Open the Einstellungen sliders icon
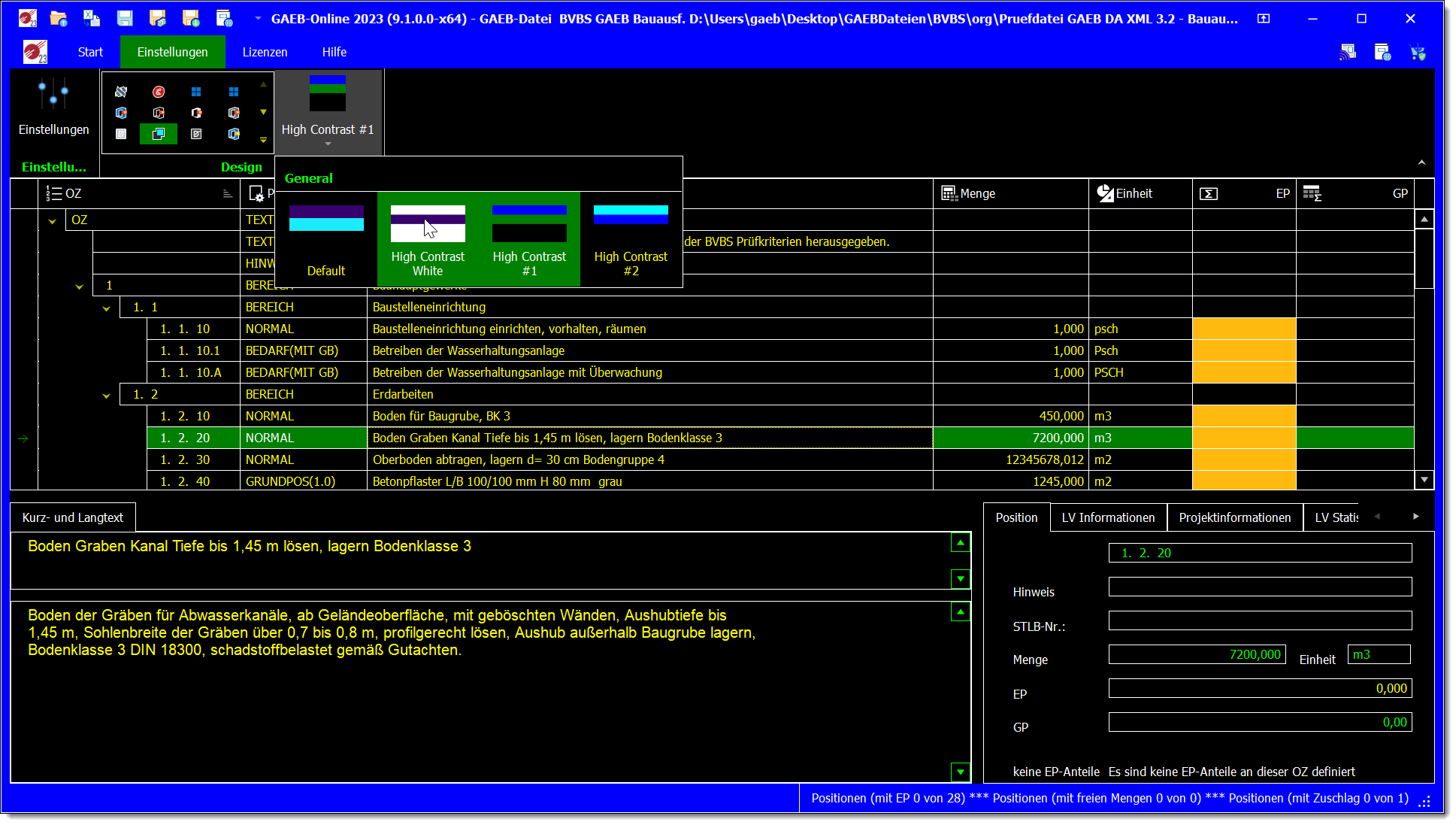Image resolution: width=1456 pixels, height=825 pixels. tap(53, 95)
